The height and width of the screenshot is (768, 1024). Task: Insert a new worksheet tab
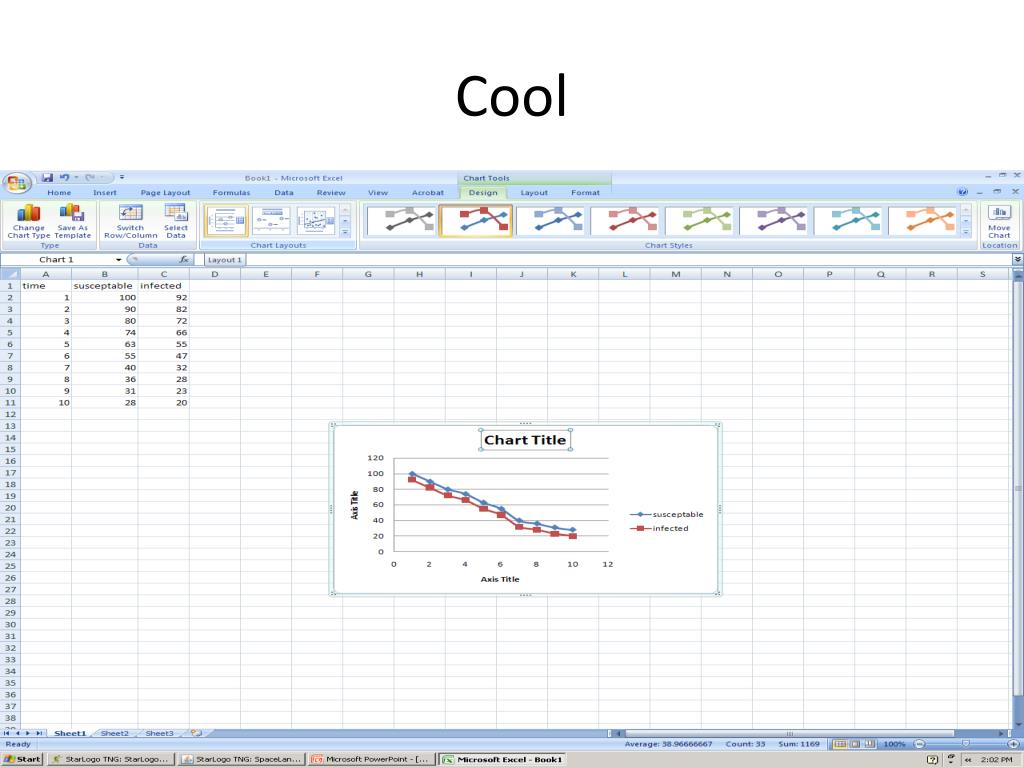point(195,733)
